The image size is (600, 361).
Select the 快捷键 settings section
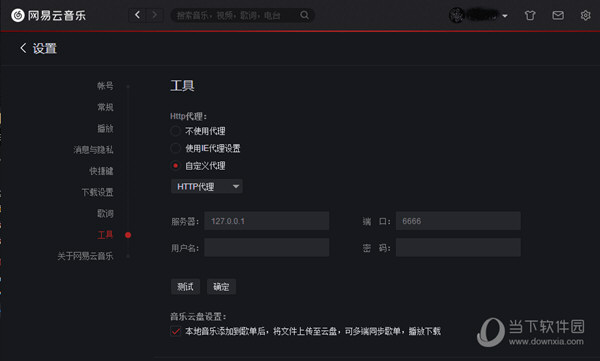(x=101, y=171)
